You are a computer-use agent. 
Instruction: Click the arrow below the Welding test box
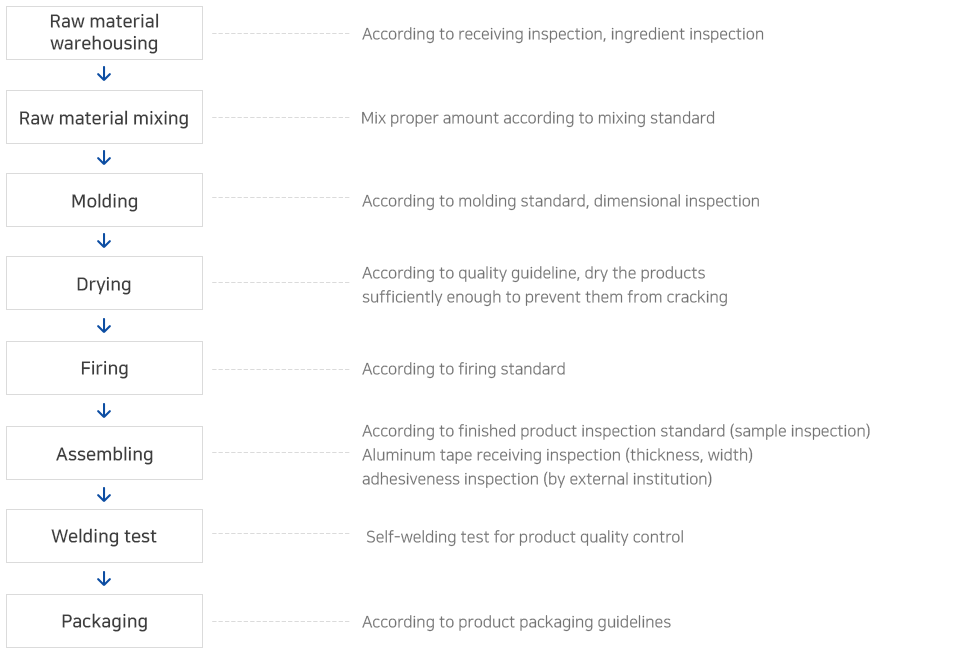[104, 579]
